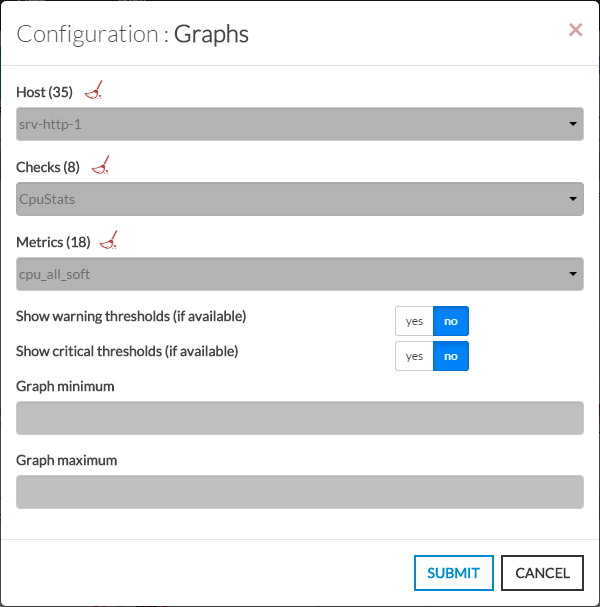This screenshot has width=600, height=607.
Task: Expand the Checks dropdown showing CpuStats
Action: click(x=300, y=199)
